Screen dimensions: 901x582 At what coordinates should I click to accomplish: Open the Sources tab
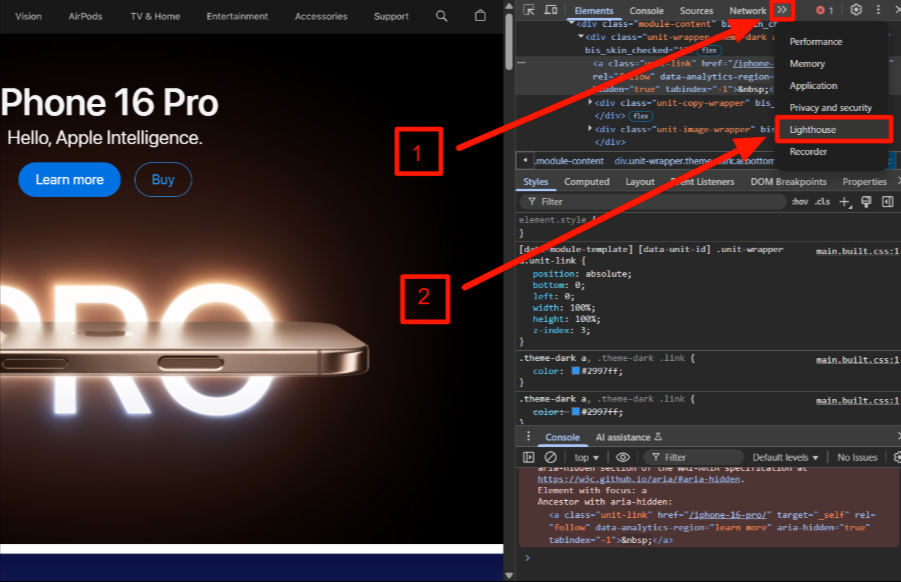(696, 11)
